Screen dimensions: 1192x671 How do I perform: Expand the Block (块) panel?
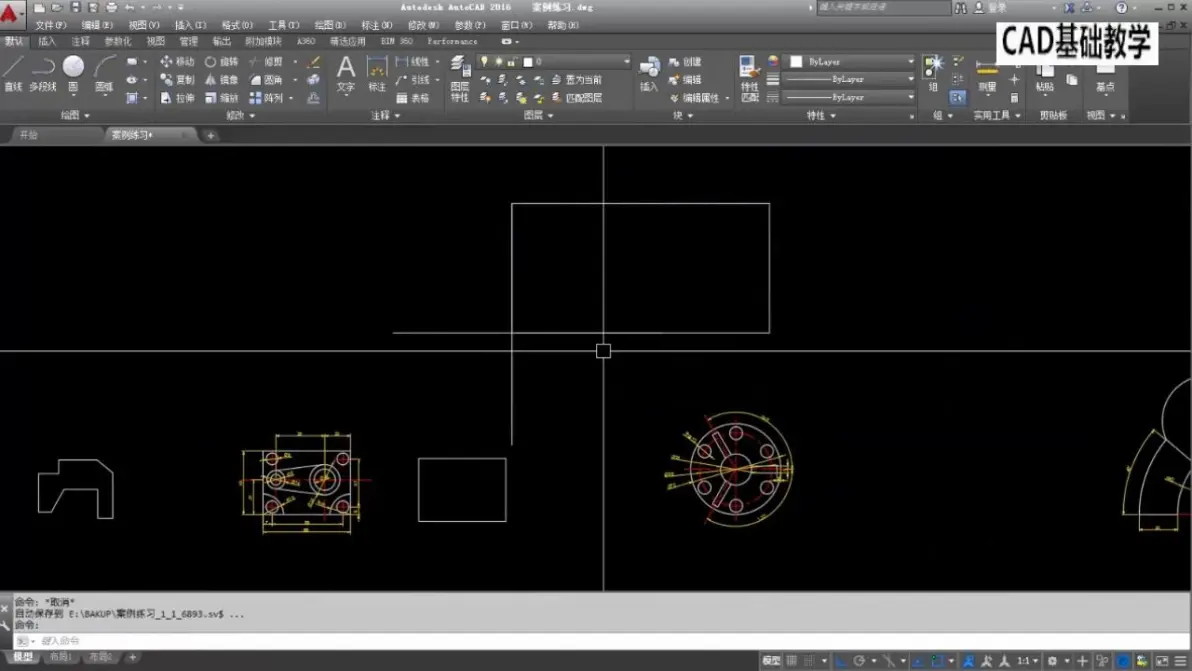click(x=683, y=116)
